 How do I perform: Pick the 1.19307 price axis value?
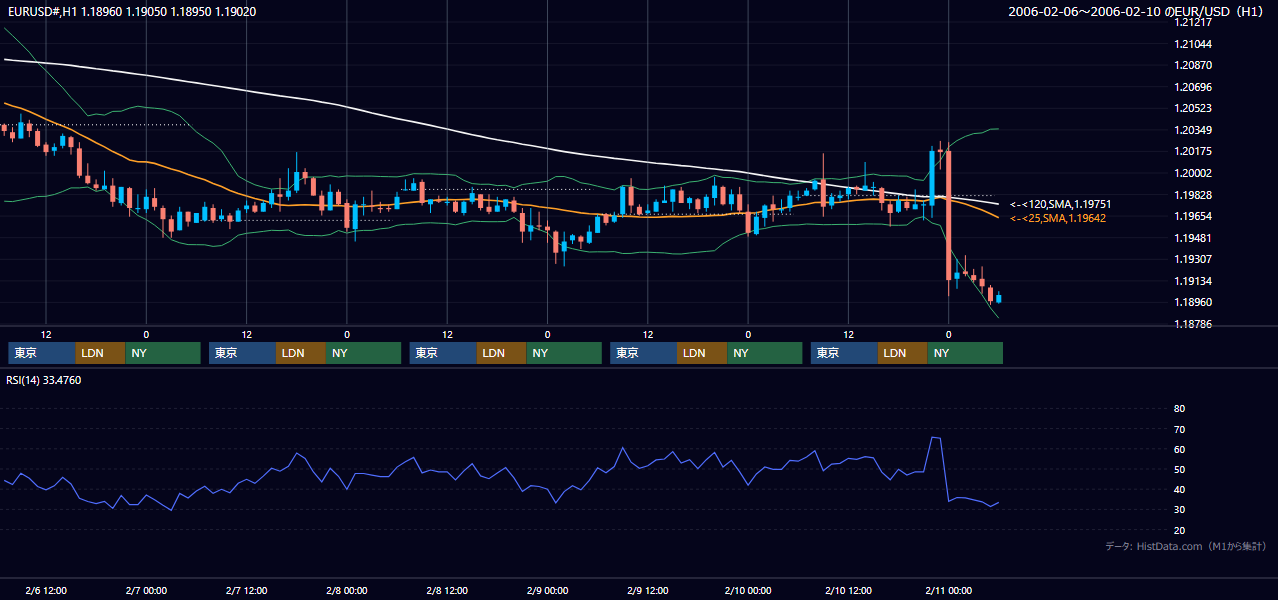click(x=1193, y=259)
